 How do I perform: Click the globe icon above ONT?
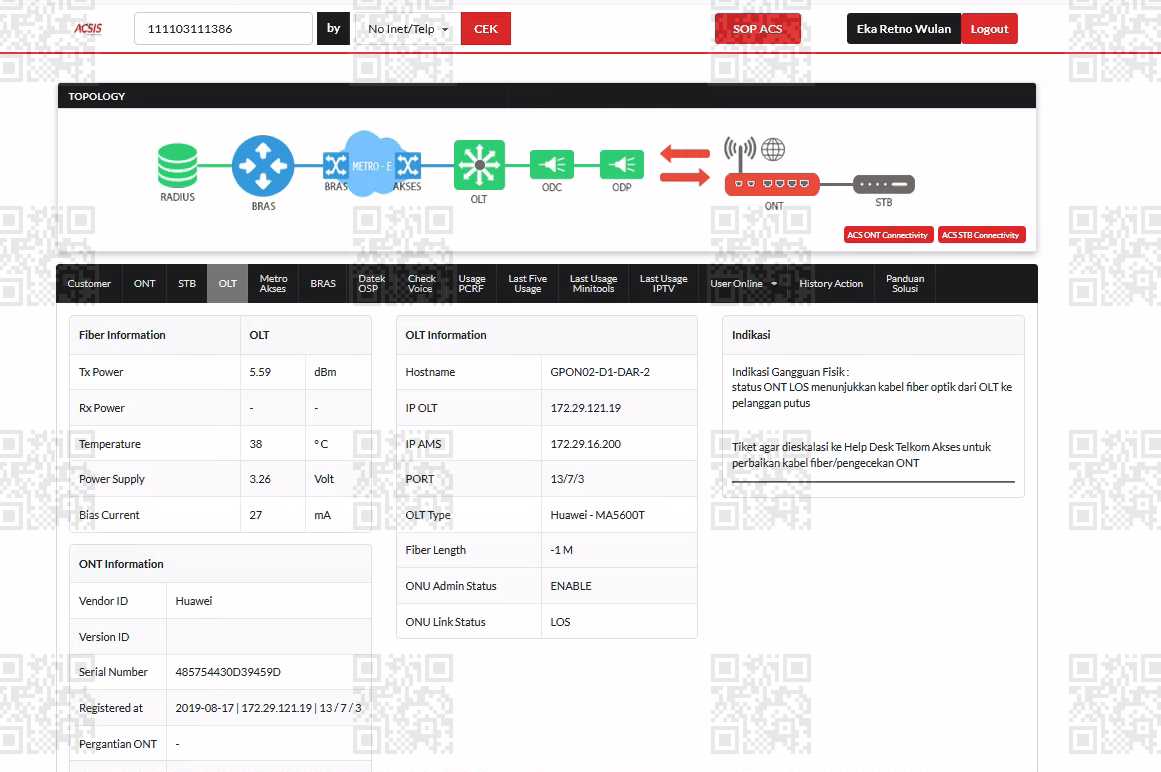click(x=773, y=150)
